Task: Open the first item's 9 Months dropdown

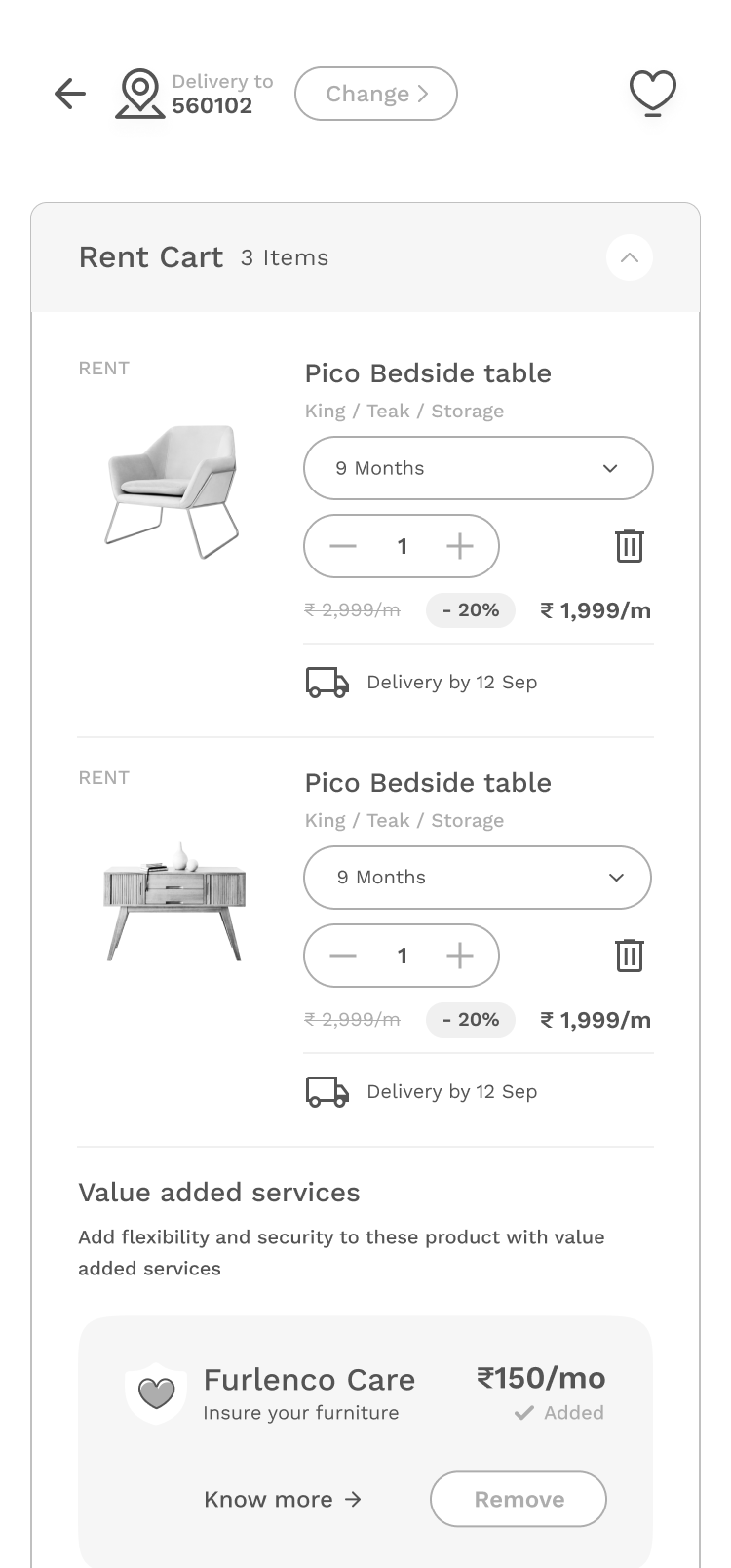Action: coord(478,468)
